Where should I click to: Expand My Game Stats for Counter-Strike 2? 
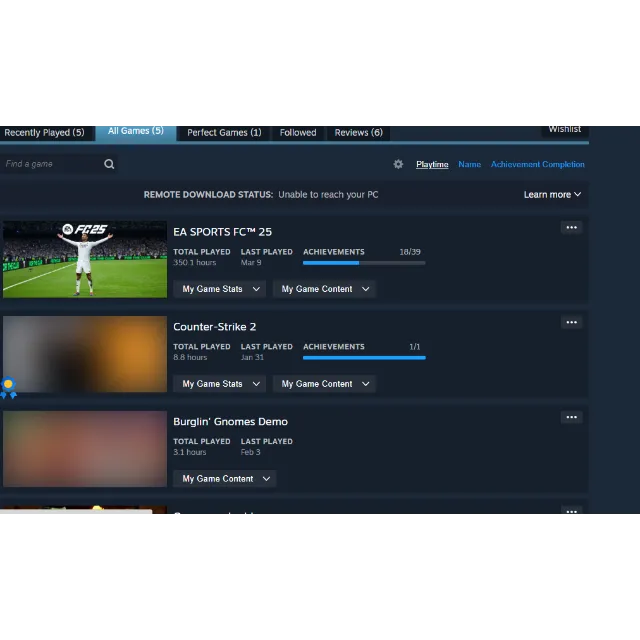[220, 384]
